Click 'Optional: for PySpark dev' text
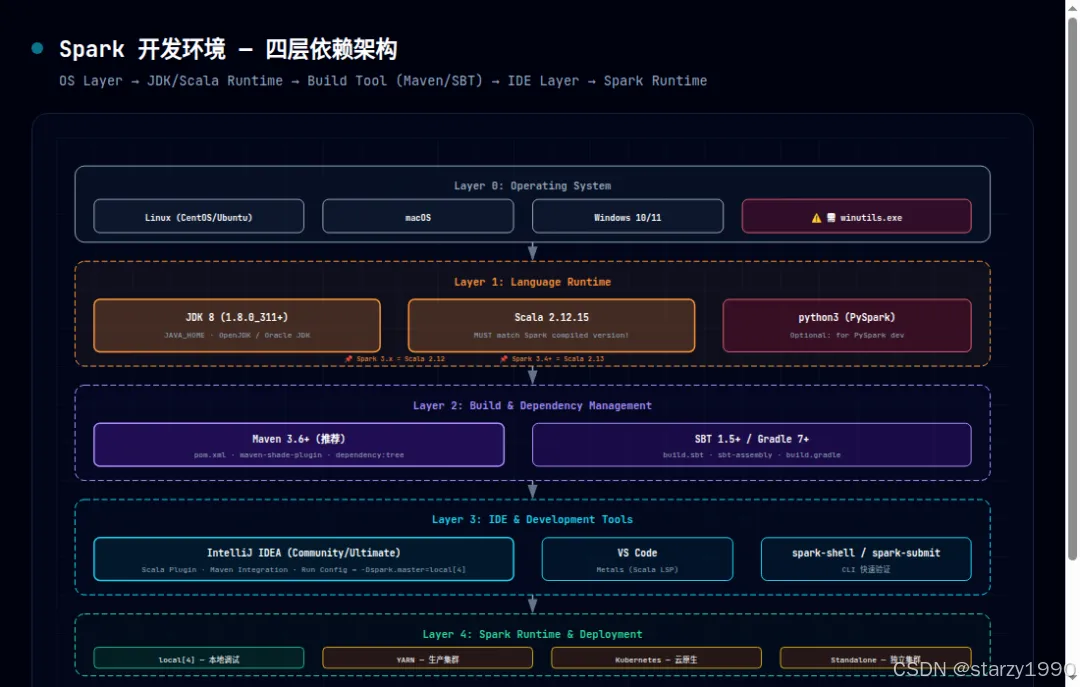This screenshot has width=1080, height=687. point(847,336)
